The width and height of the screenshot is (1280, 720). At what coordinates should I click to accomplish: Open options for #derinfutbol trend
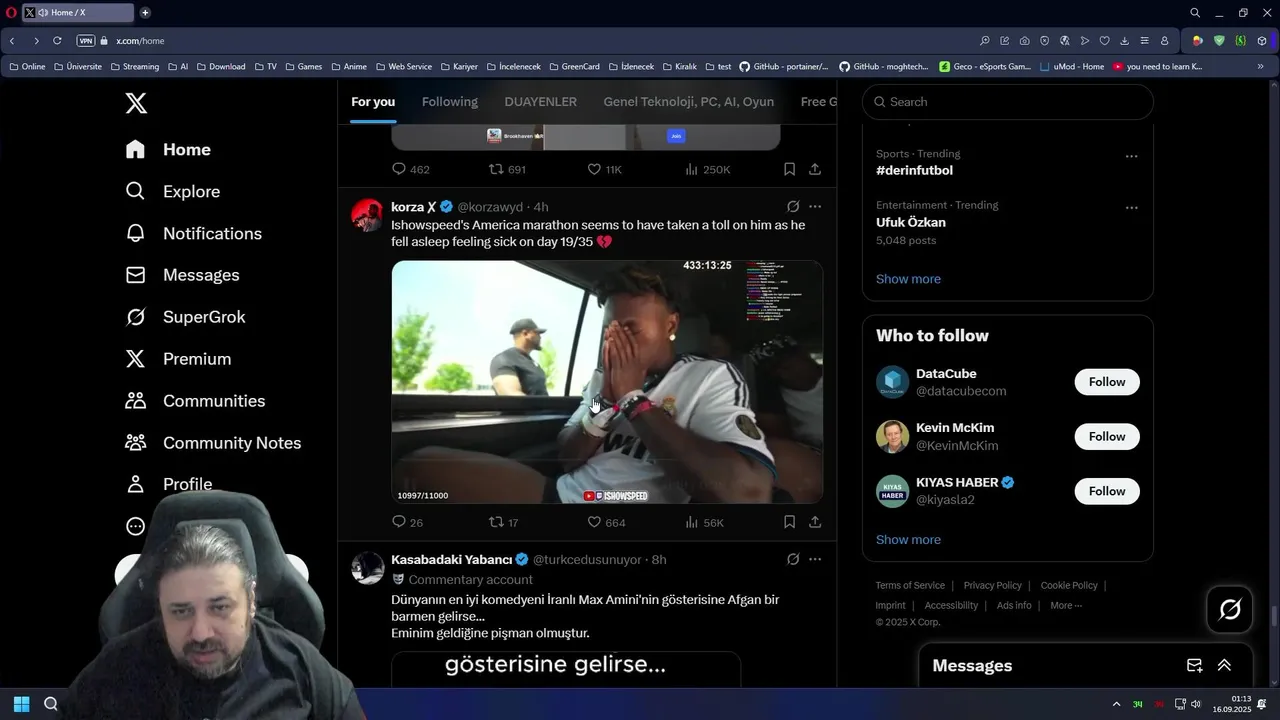coord(1132,157)
